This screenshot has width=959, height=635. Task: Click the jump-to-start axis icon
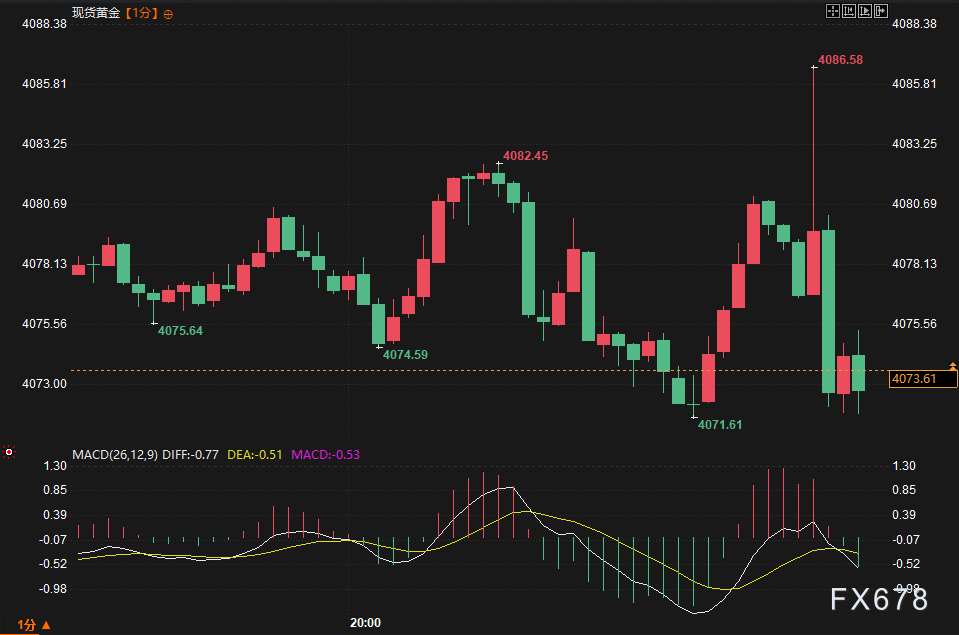tap(849, 11)
